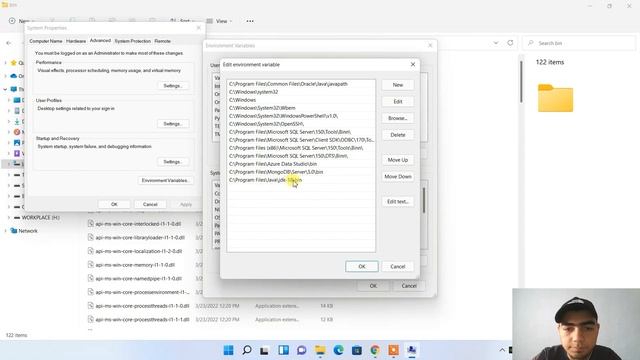Click User Profiles Settings button
The height and width of the screenshot is (360, 640).
[x=172, y=124]
